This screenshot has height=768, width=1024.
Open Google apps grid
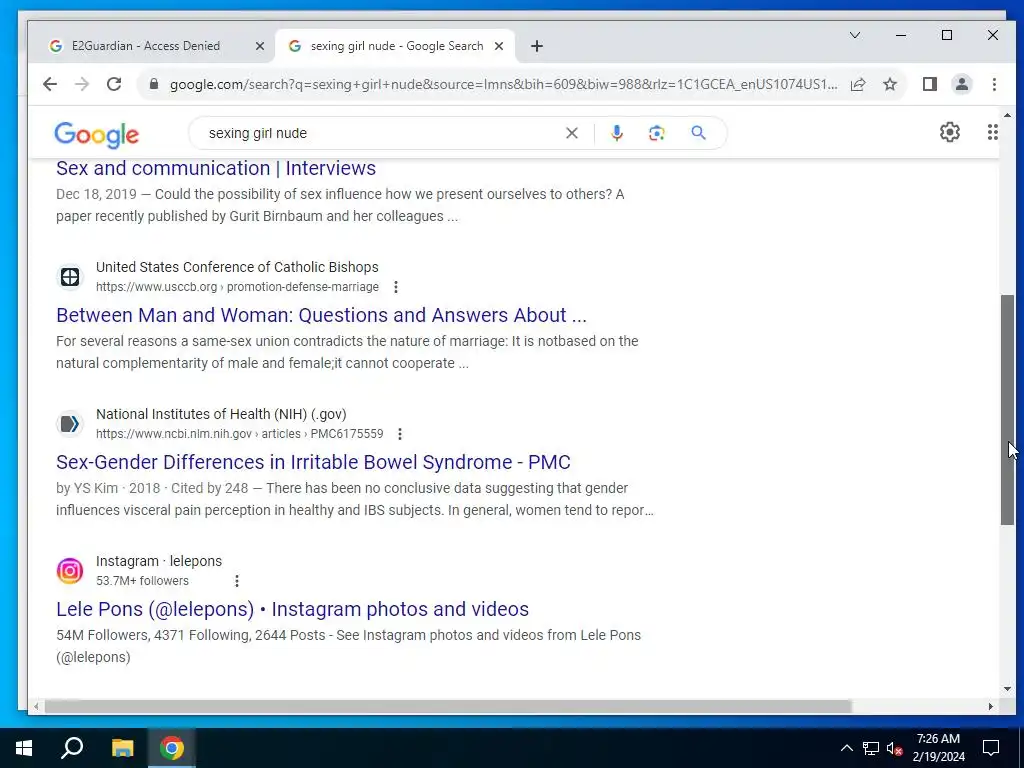click(992, 133)
